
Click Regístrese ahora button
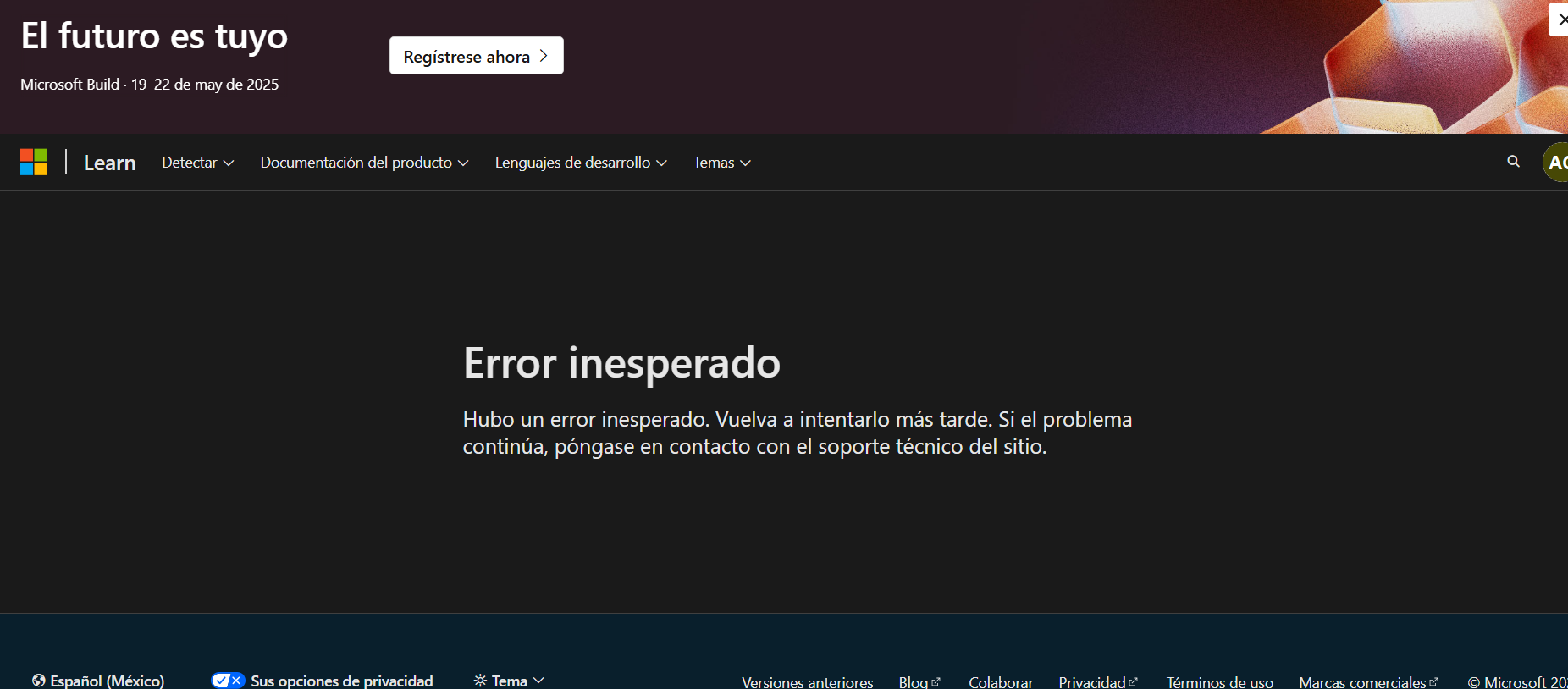pyautogui.click(x=476, y=56)
